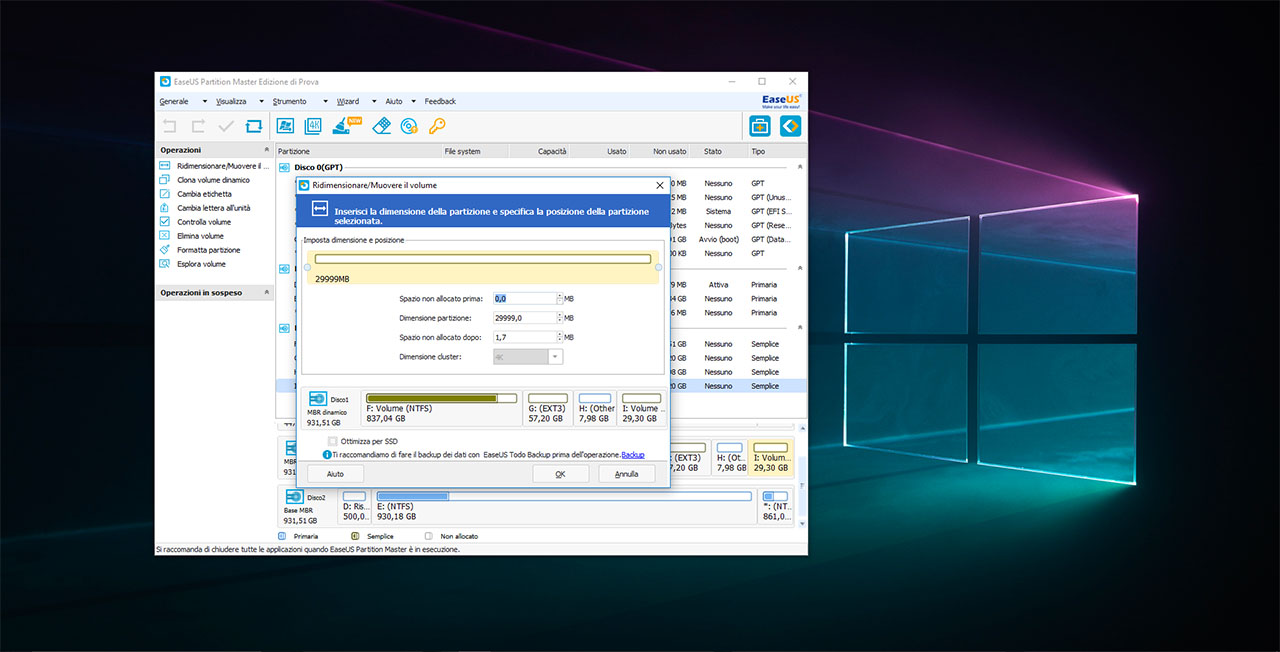
Task: Open the Visualizza menu
Action: [x=231, y=102]
